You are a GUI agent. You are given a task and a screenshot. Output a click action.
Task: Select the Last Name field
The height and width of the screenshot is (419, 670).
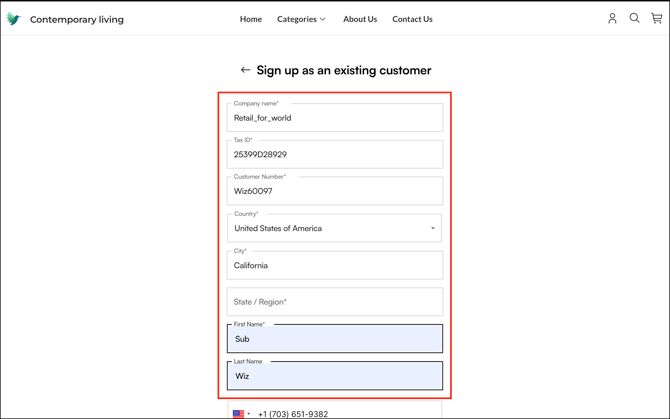coord(335,376)
